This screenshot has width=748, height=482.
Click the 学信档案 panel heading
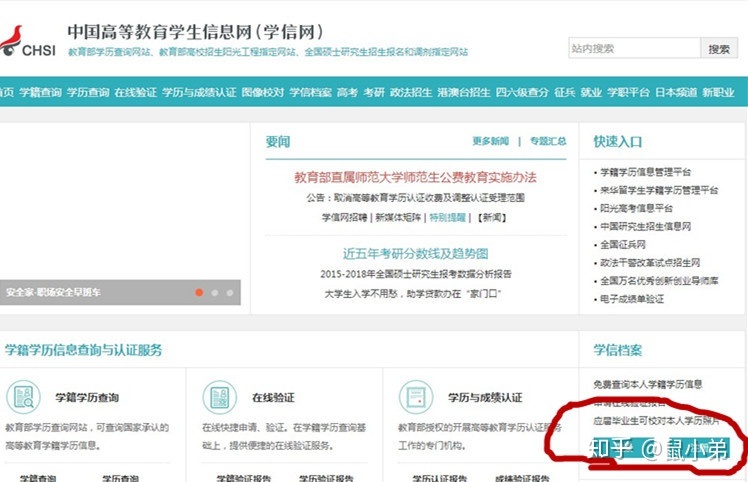click(x=617, y=350)
